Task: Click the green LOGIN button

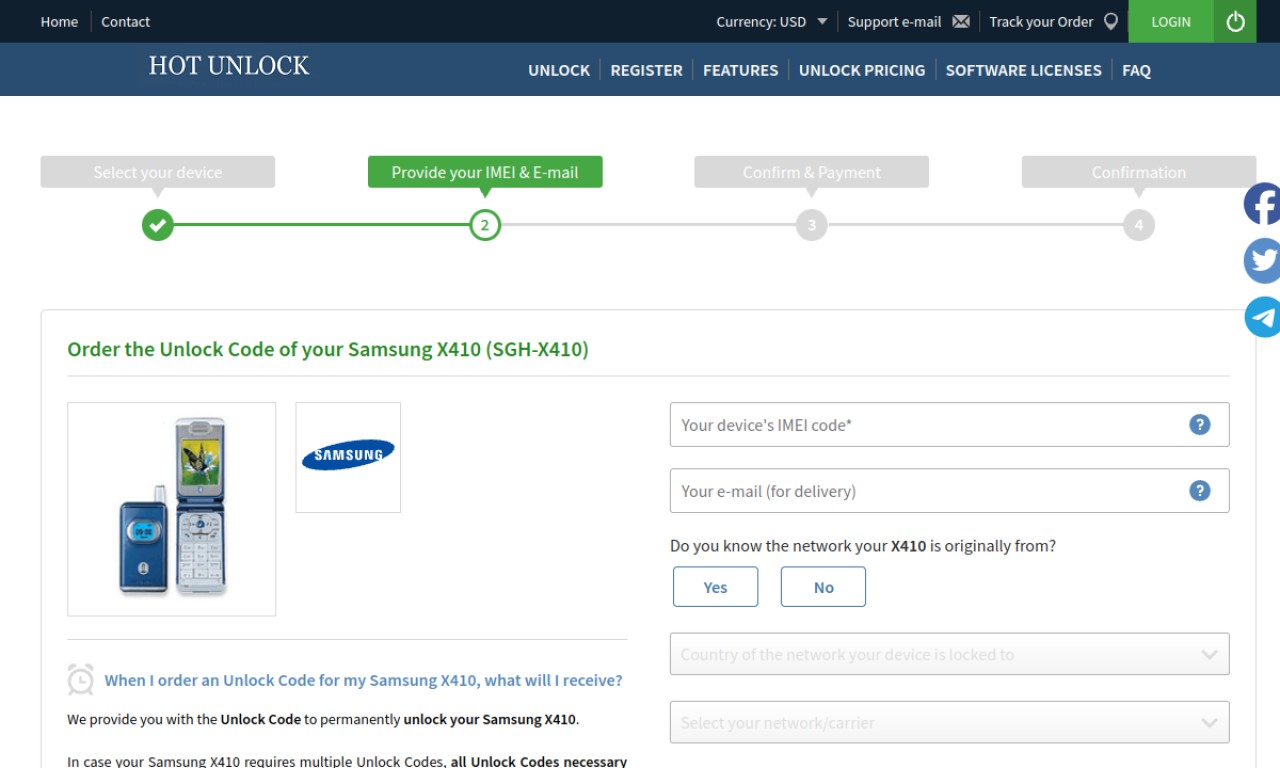Action: (1171, 21)
